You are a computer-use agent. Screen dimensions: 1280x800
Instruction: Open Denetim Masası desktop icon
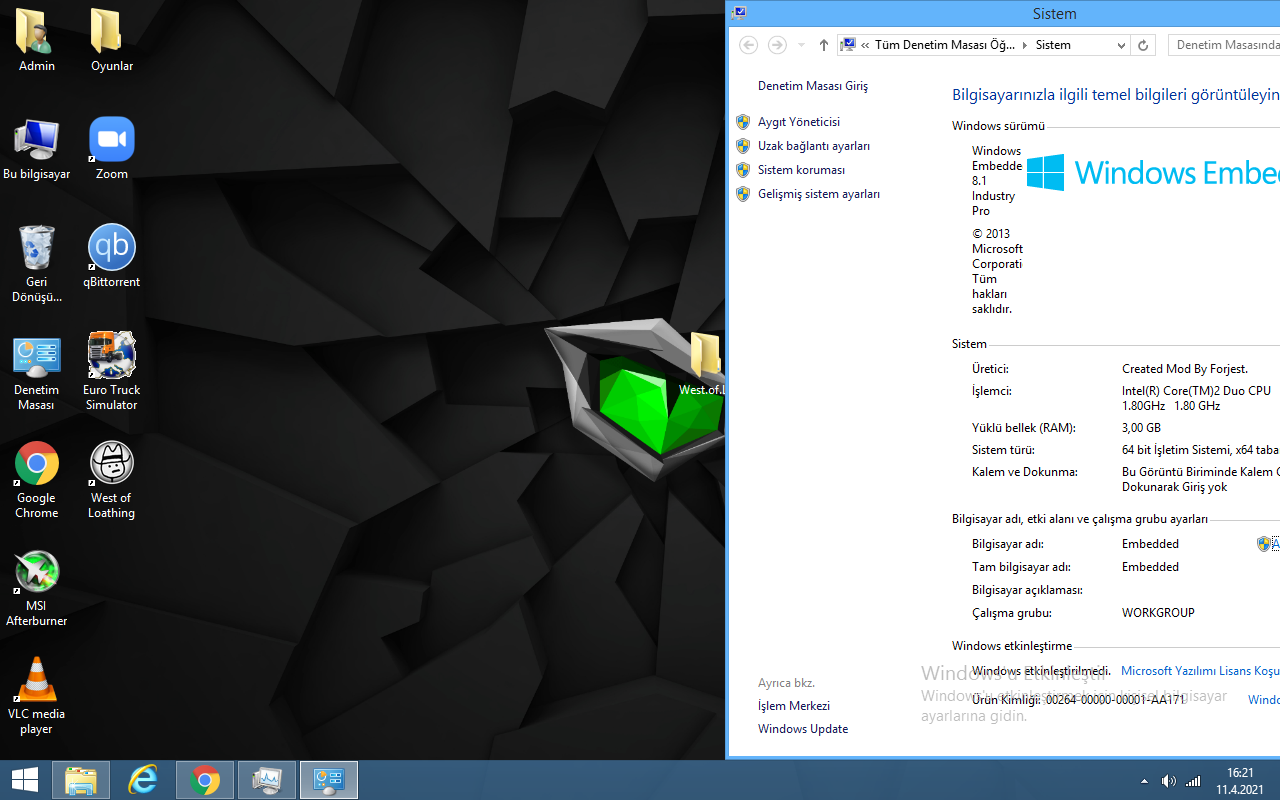tap(36, 371)
